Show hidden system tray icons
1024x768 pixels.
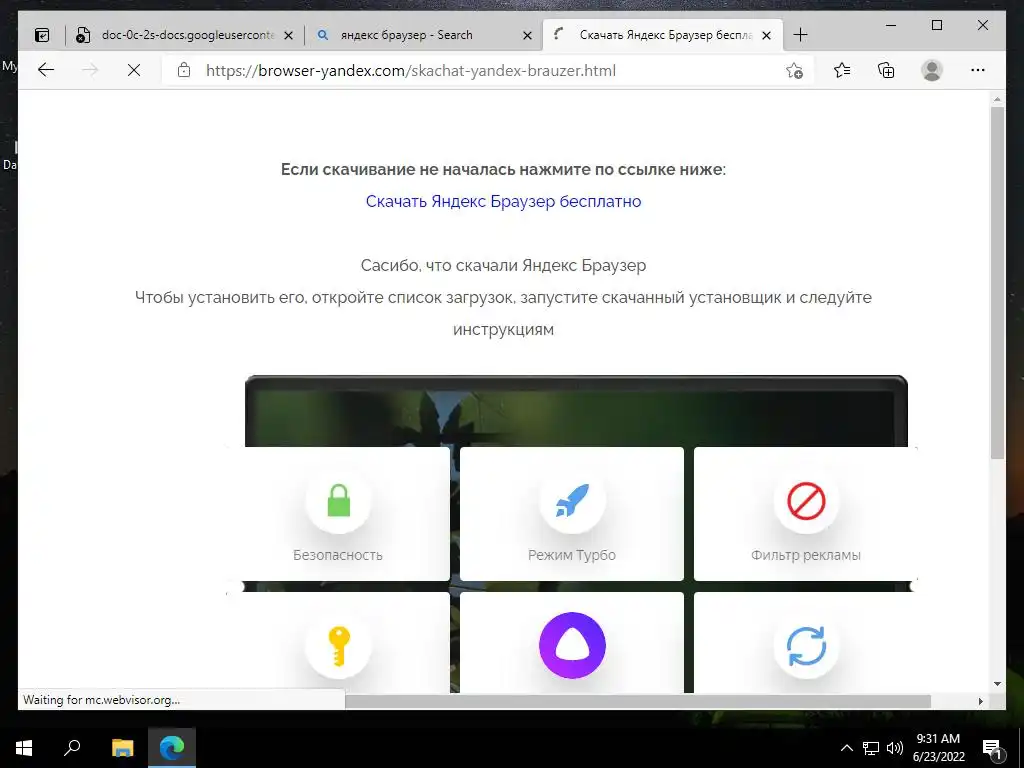pos(846,748)
